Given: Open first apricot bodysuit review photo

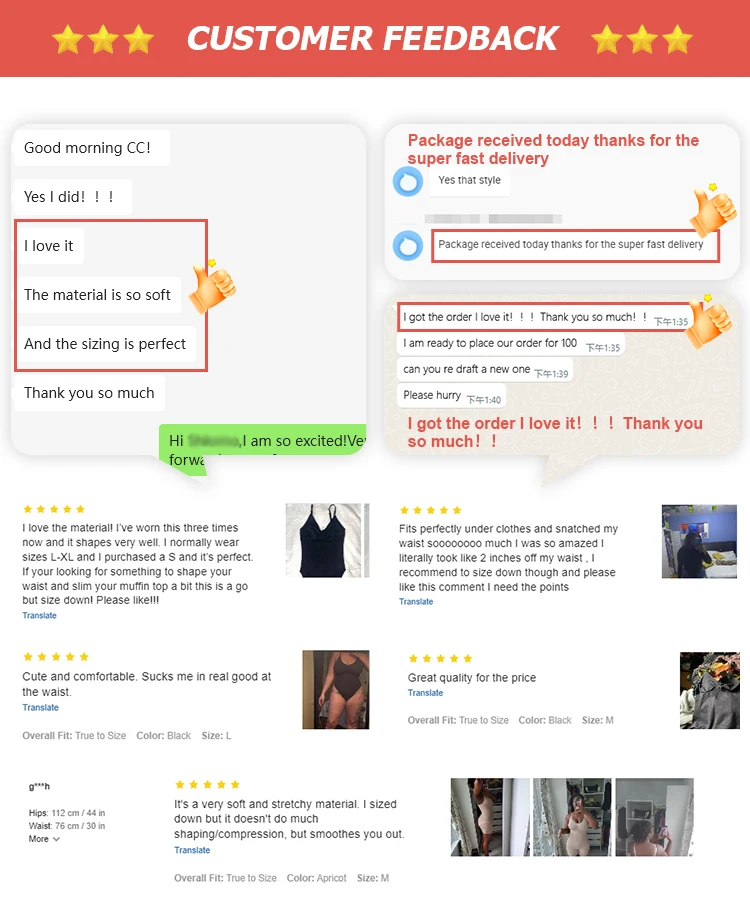Looking at the screenshot, I should (x=490, y=817).
